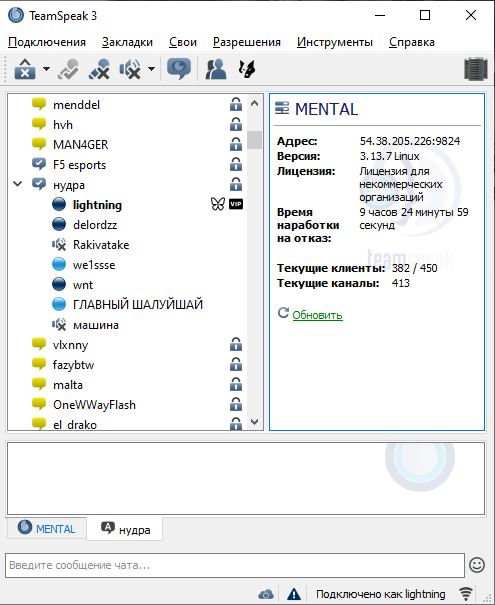Click the yellow channel icon beside menddel
The height and width of the screenshot is (605, 495).
point(39,104)
